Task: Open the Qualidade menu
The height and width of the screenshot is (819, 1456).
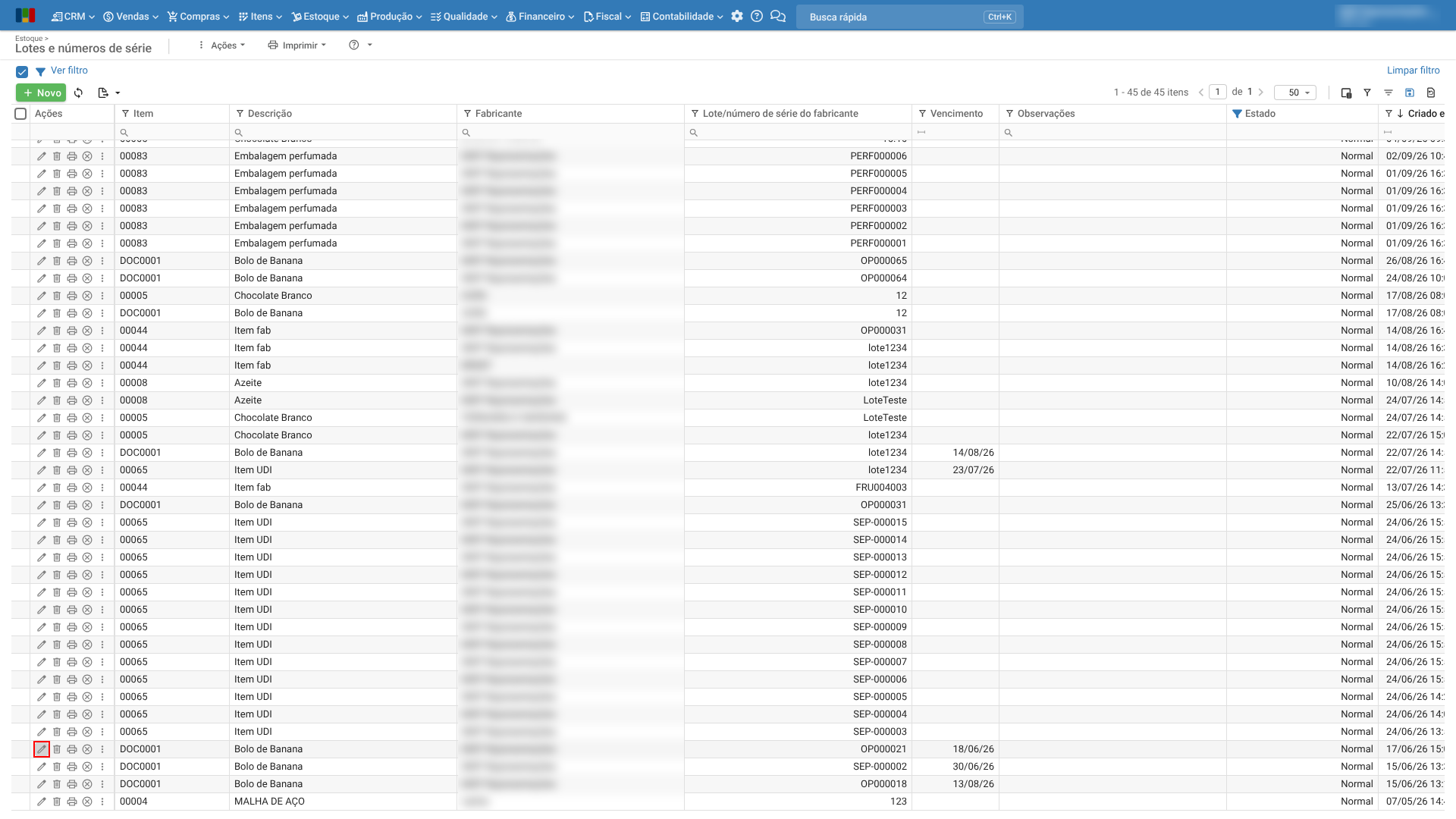Action: (x=463, y=17)
